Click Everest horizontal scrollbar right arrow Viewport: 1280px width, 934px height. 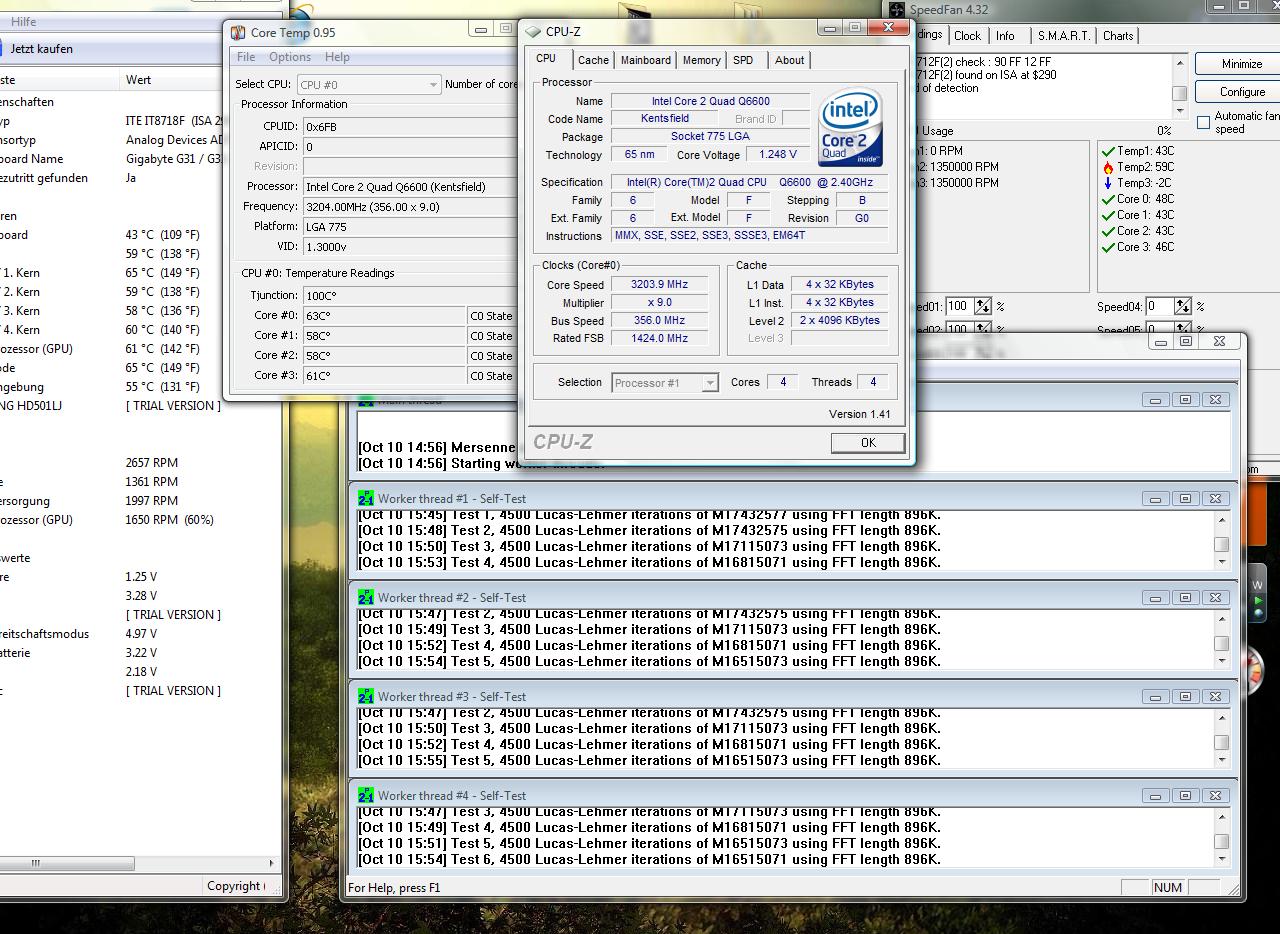pyautogui.click(x=270, y=863)
